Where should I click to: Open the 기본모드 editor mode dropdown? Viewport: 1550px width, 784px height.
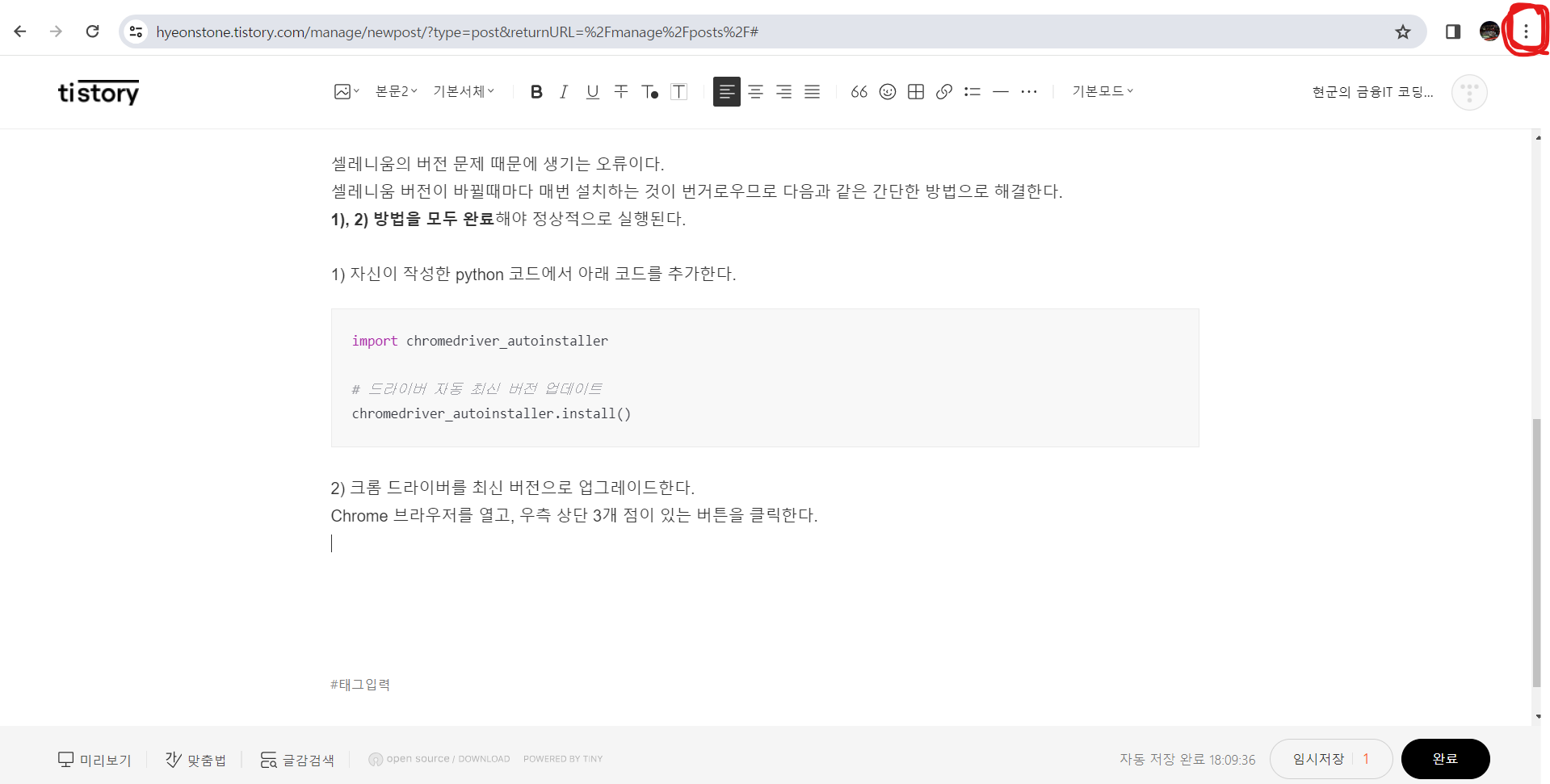pyautogui.click(x=1103, y=92)
